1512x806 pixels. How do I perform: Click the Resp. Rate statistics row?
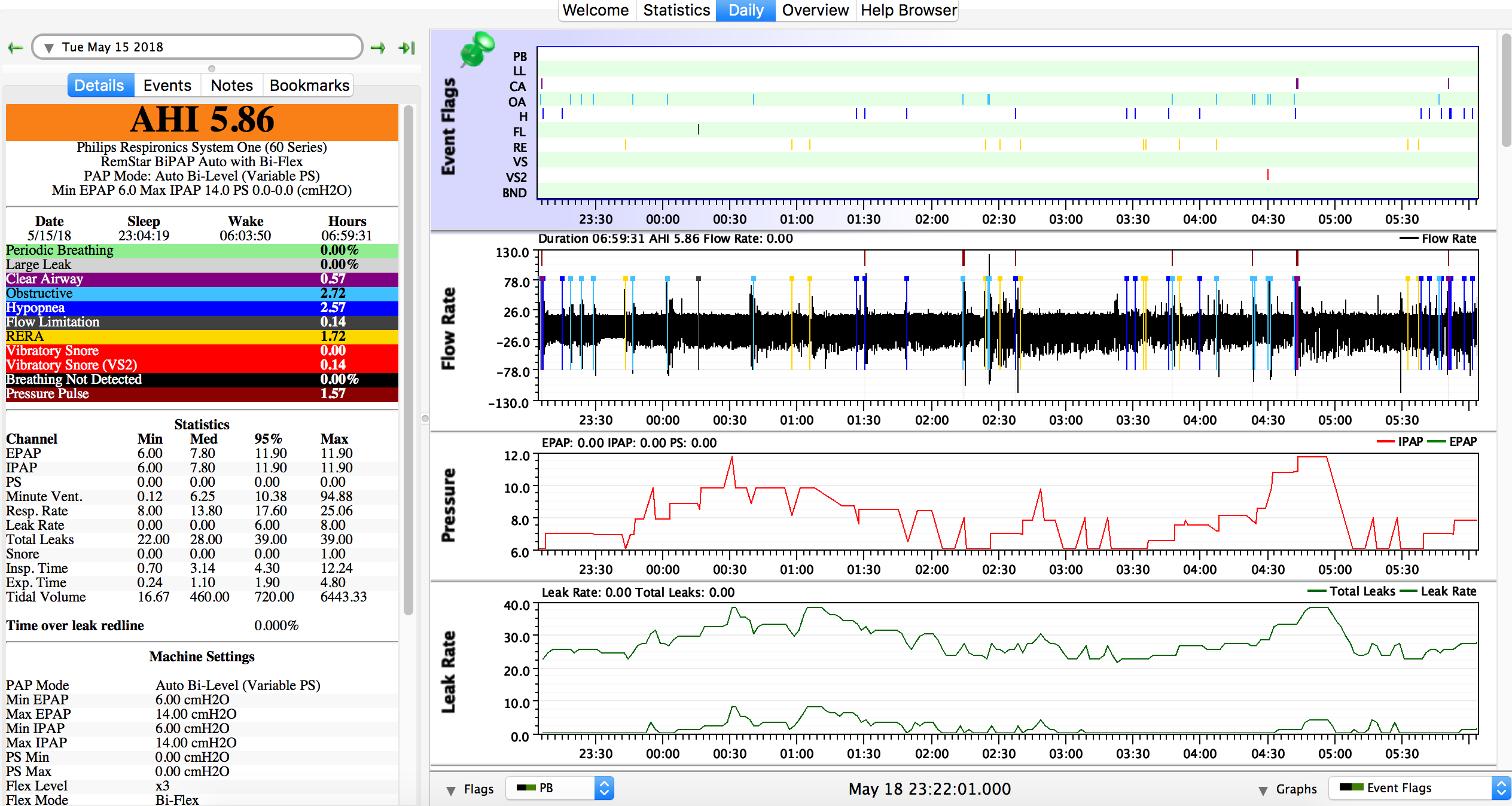point(202,511)
